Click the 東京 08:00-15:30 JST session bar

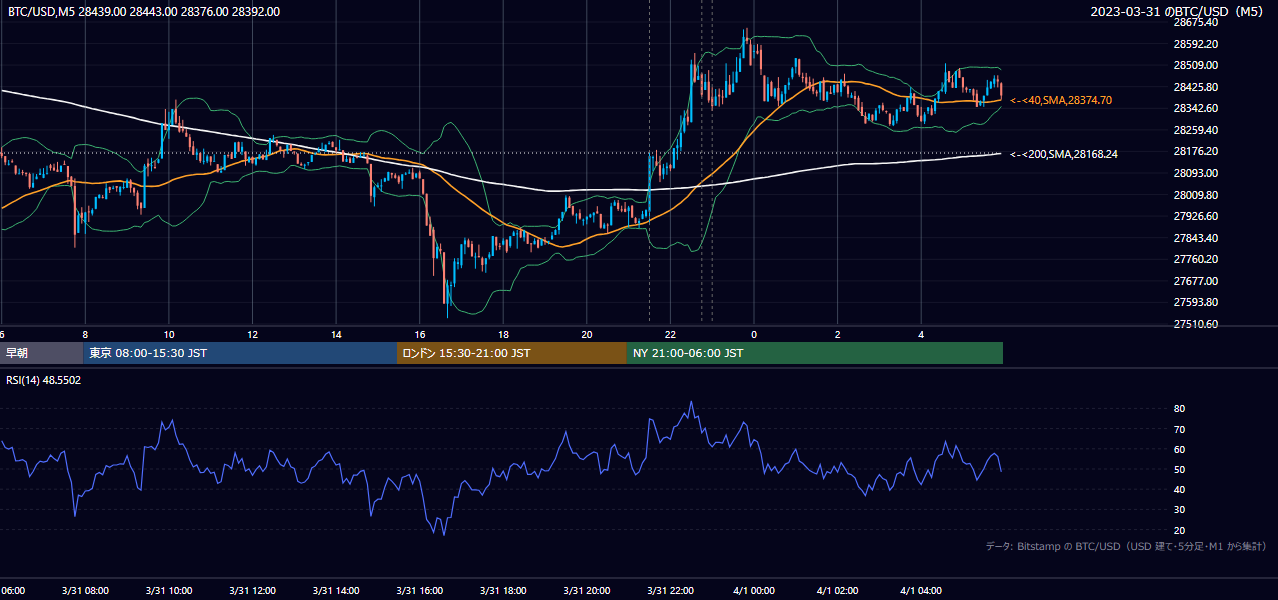pos(240,353)
